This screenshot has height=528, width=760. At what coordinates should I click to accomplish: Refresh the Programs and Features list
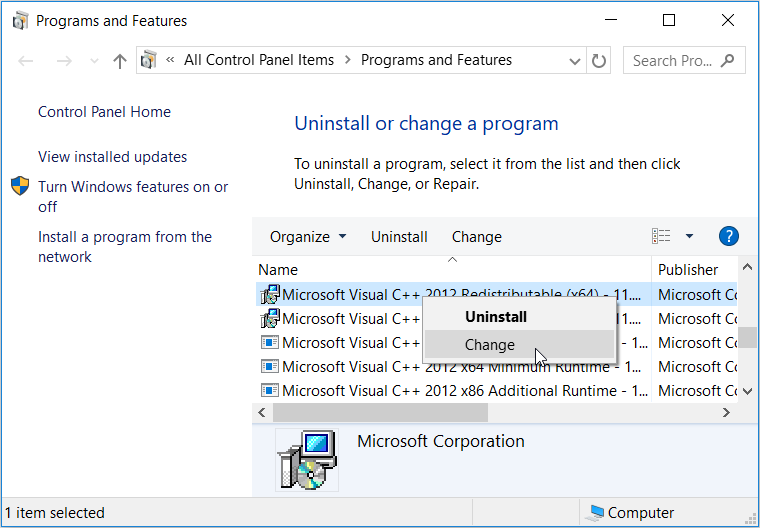(599, 61)
